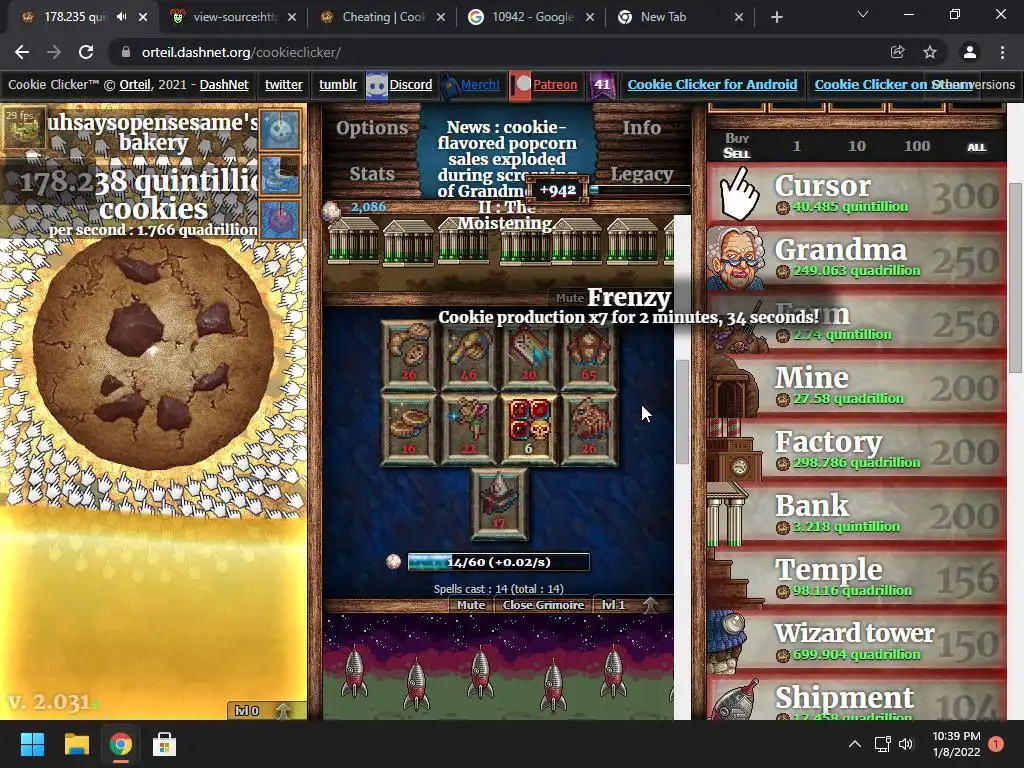Click the sugar lump icon beside 2,086
Viewport: 1024px width, 768px height.
[x=332, y=210]
